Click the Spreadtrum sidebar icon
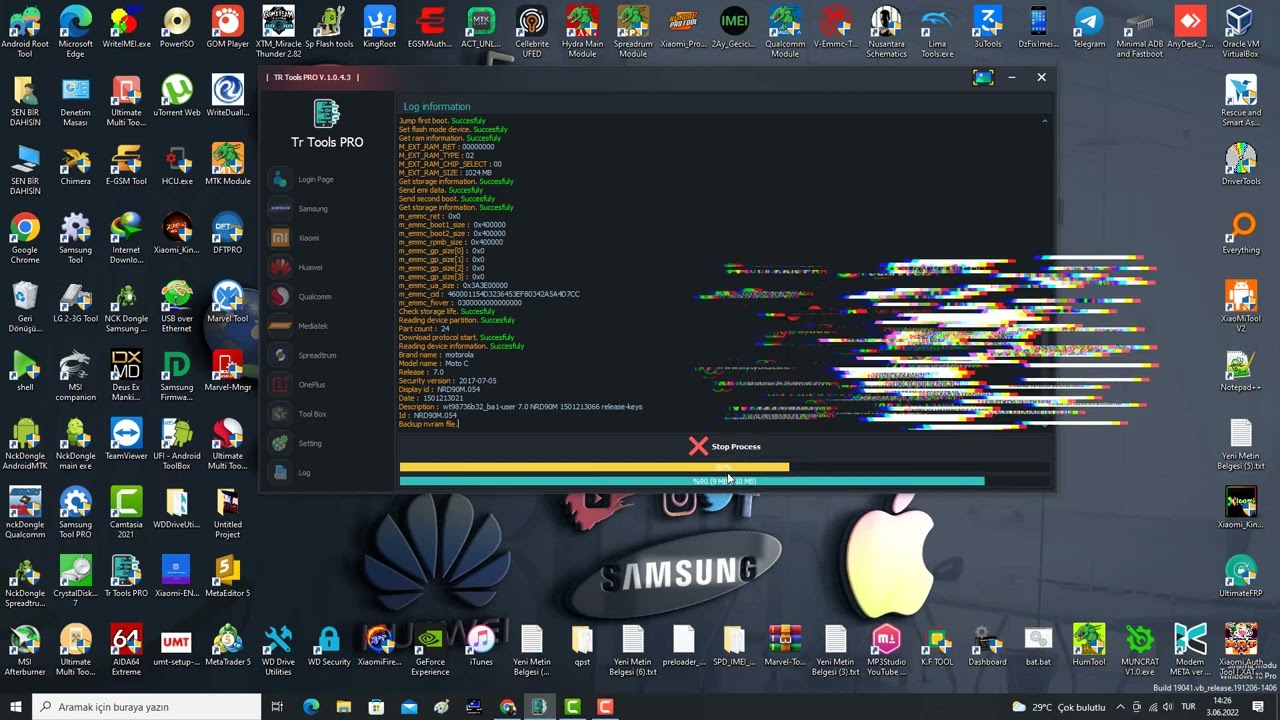The height and width of the screenshot is (720, 1280). (280, 355)
